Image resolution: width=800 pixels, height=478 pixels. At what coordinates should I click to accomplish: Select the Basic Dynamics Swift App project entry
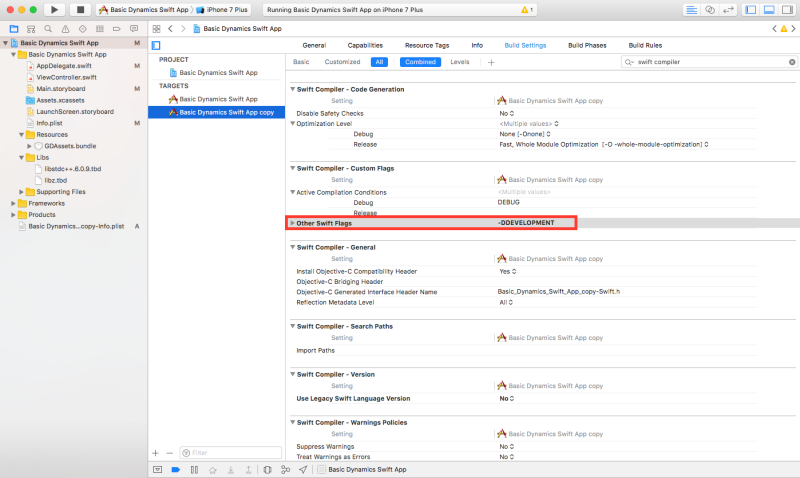[x=216, y=73]
